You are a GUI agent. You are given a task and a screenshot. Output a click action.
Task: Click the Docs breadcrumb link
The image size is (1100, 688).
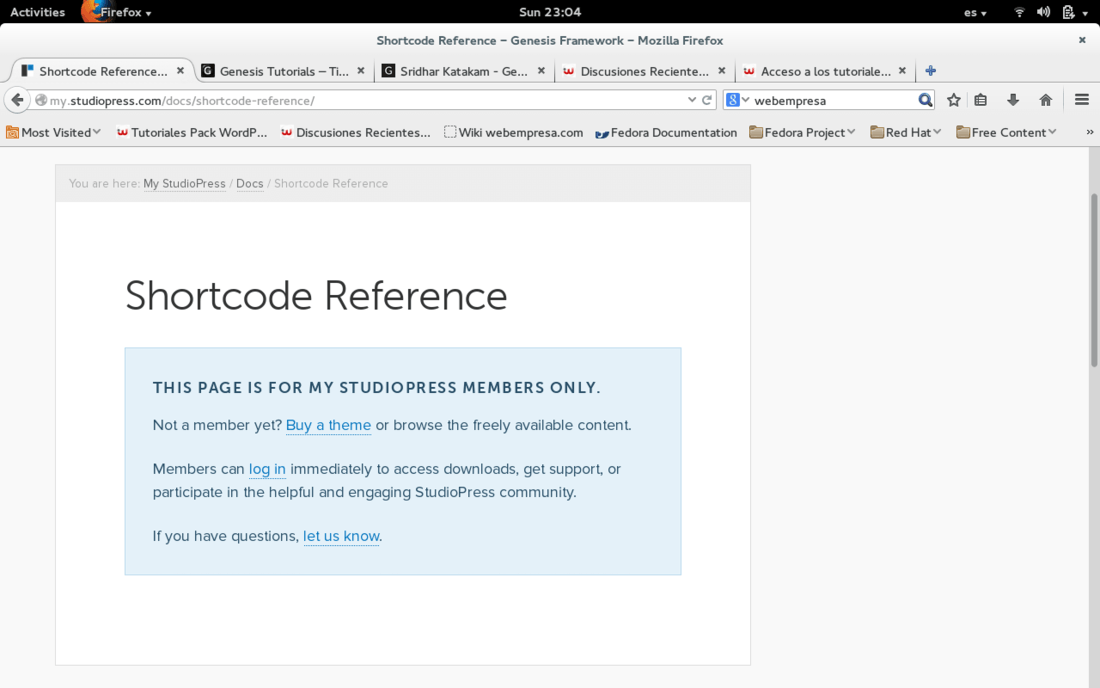250,184
